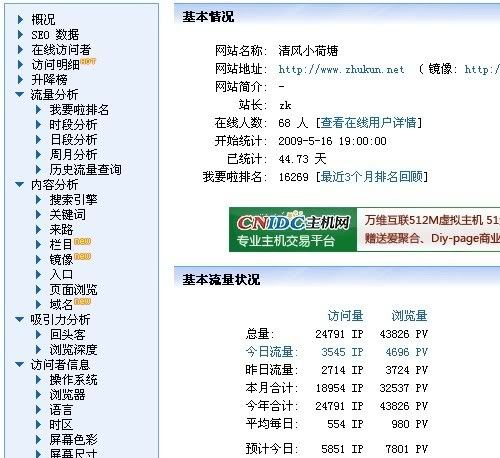This screenshot has width=500, height=458.
Task: Open 操作系统 visitor report
Action: pyautogui.click(x=73, y=379)
